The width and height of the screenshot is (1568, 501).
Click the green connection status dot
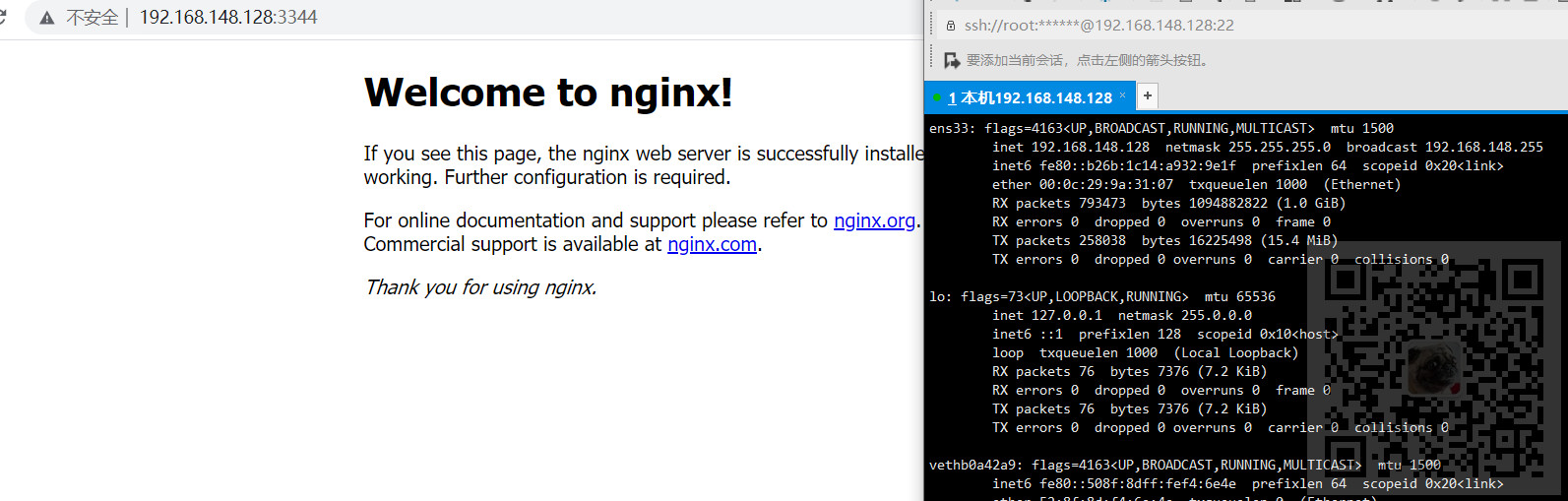pyautogui.click(x=937, y=97)
